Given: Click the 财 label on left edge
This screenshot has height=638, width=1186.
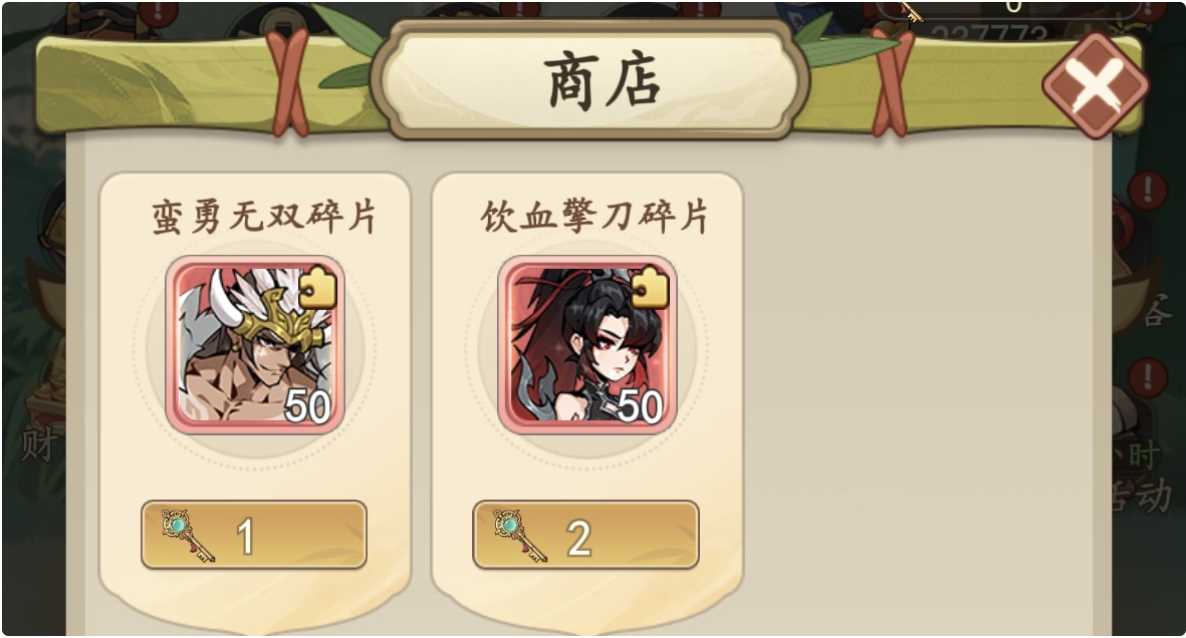Looking at the screenshot, I should click(x=38, y=444).
